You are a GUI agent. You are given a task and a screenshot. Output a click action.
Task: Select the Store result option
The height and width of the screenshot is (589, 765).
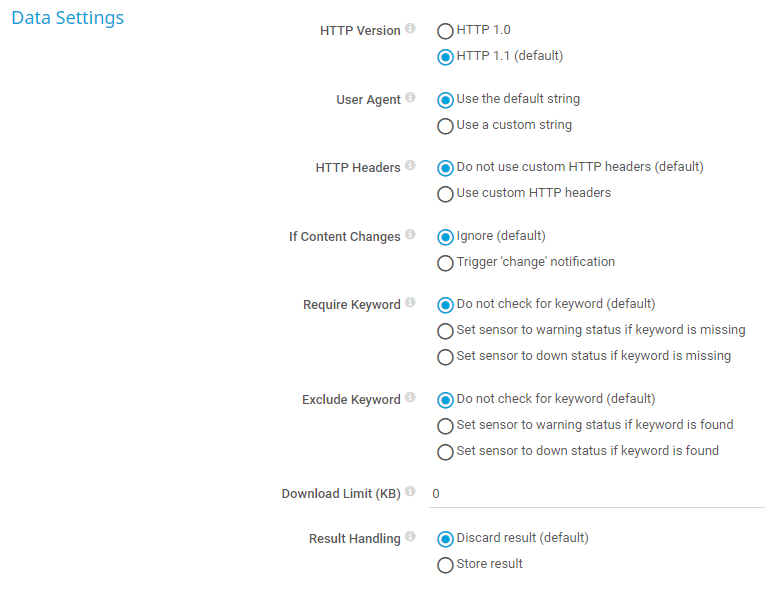pyautogui.click(x=446, y=565)
